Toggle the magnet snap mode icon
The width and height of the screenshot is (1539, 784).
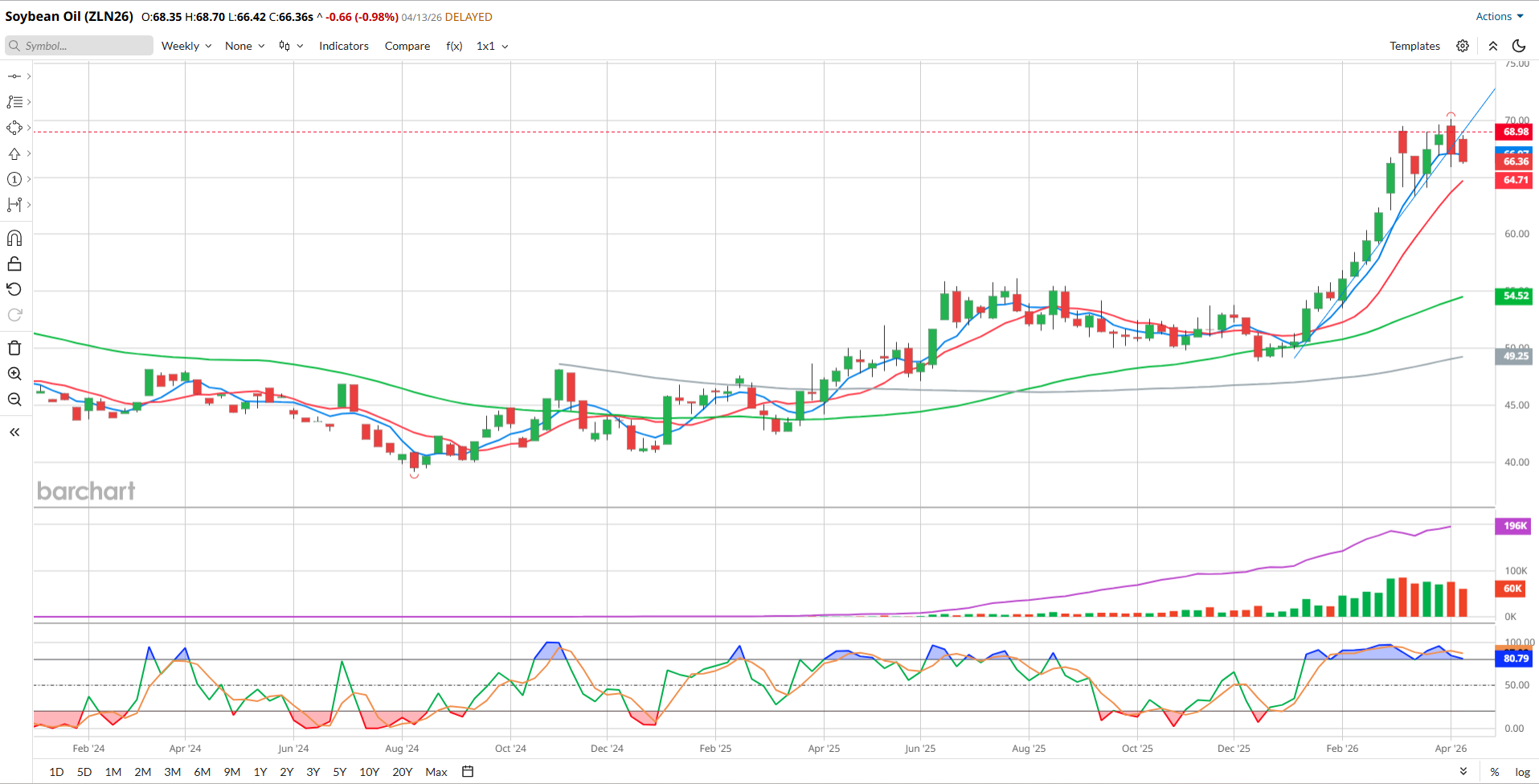coord(14,239)
